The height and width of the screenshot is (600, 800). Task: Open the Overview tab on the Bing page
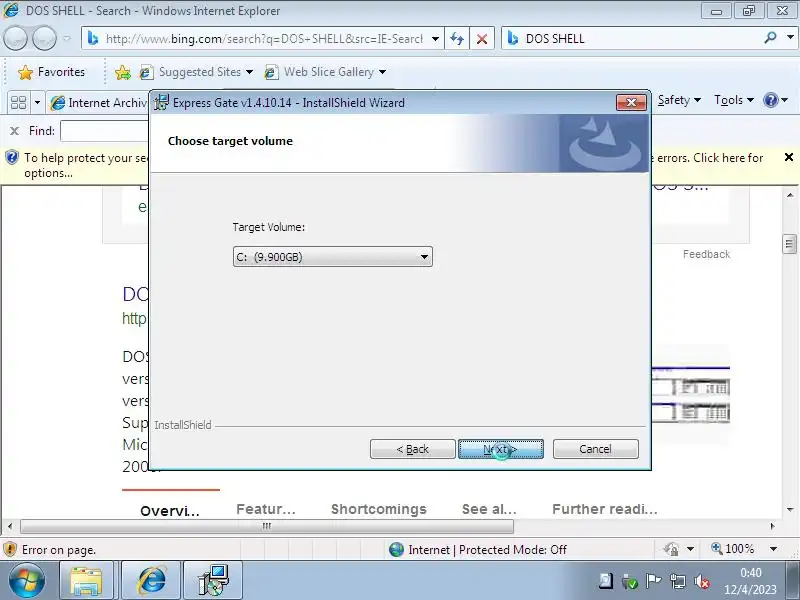(x=170, y=511)
